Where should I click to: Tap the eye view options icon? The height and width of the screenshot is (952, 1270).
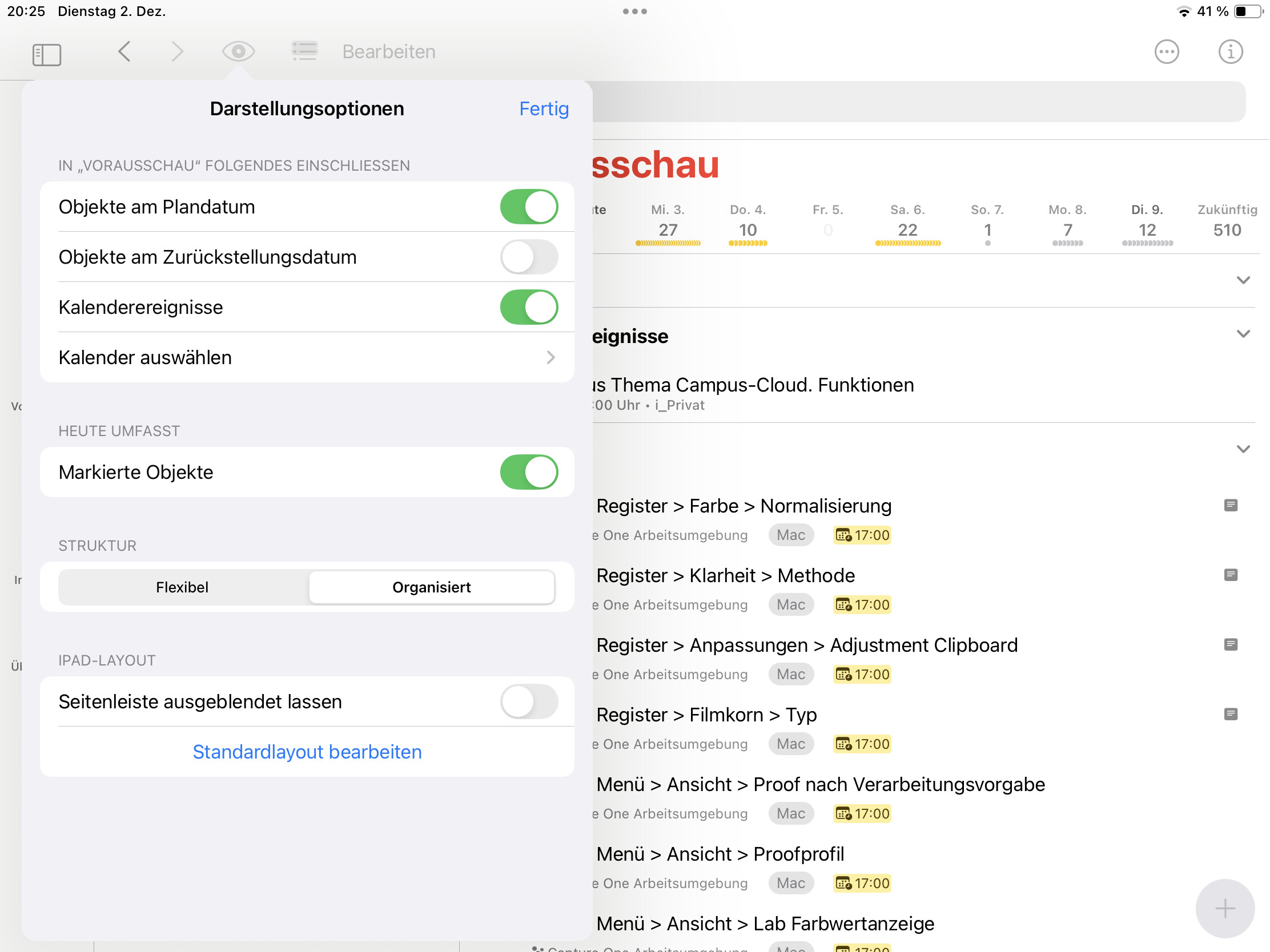coord(238,51)
